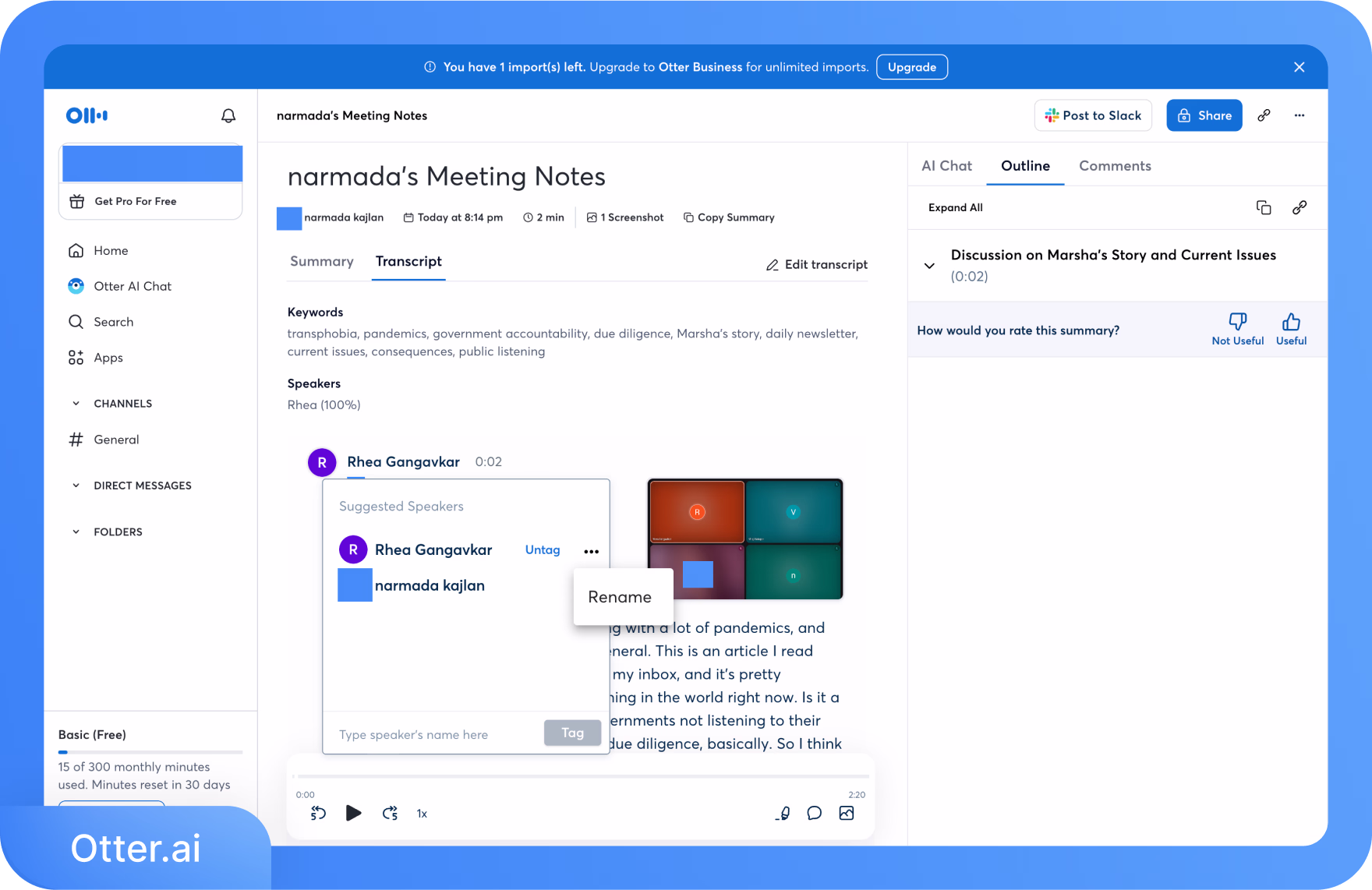Click the copy outline icon
Viewport: 1372px width, 890px height.
[1264, 207]
